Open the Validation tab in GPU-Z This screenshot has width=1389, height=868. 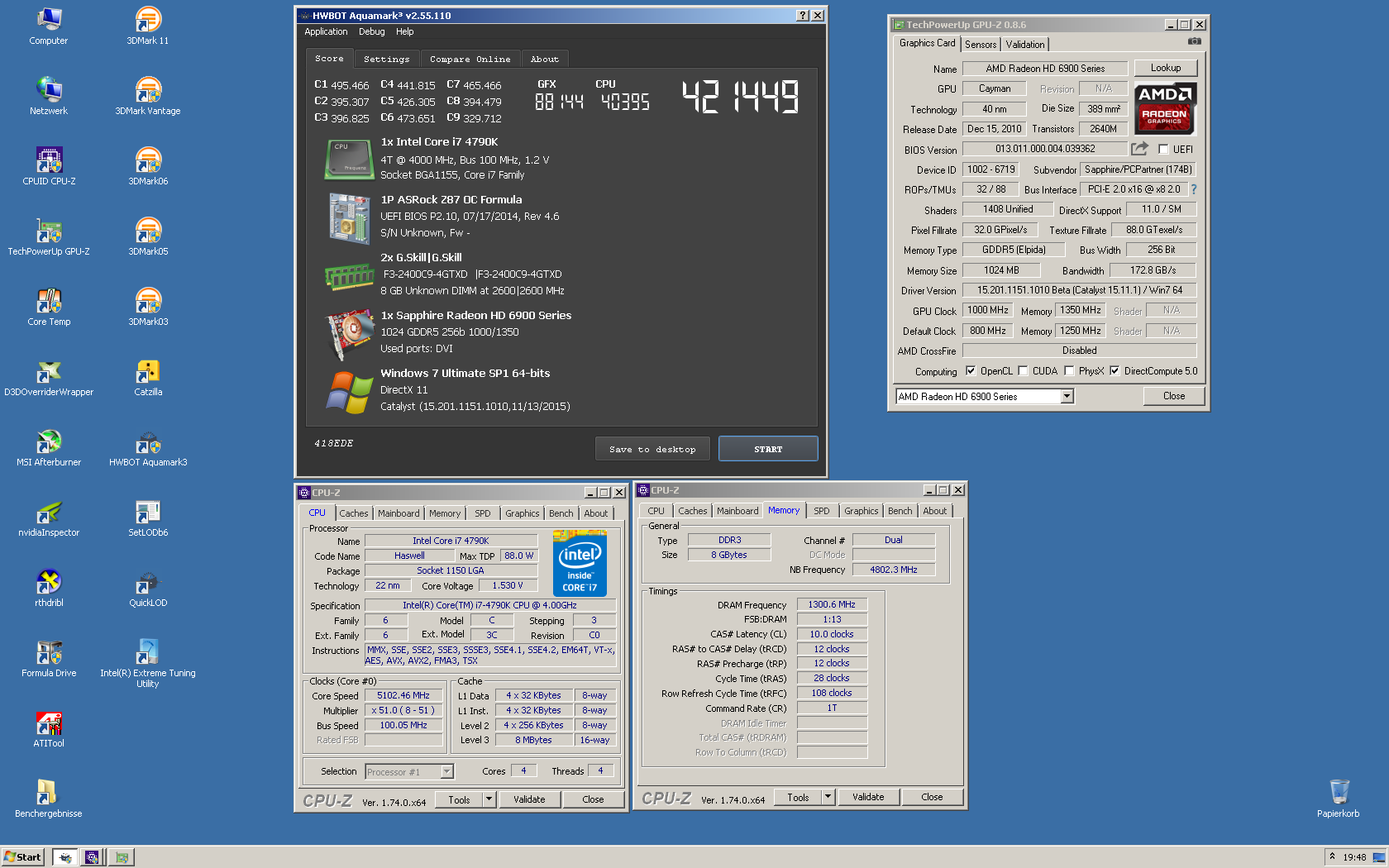click(1025, 45)
